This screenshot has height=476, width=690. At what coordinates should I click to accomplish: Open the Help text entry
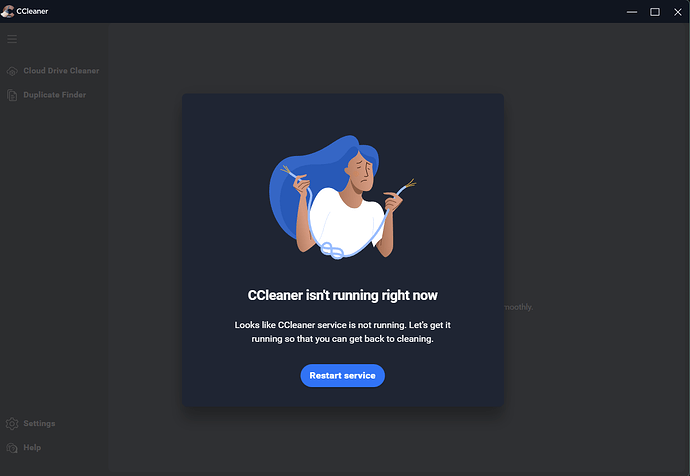pos(32,448)
